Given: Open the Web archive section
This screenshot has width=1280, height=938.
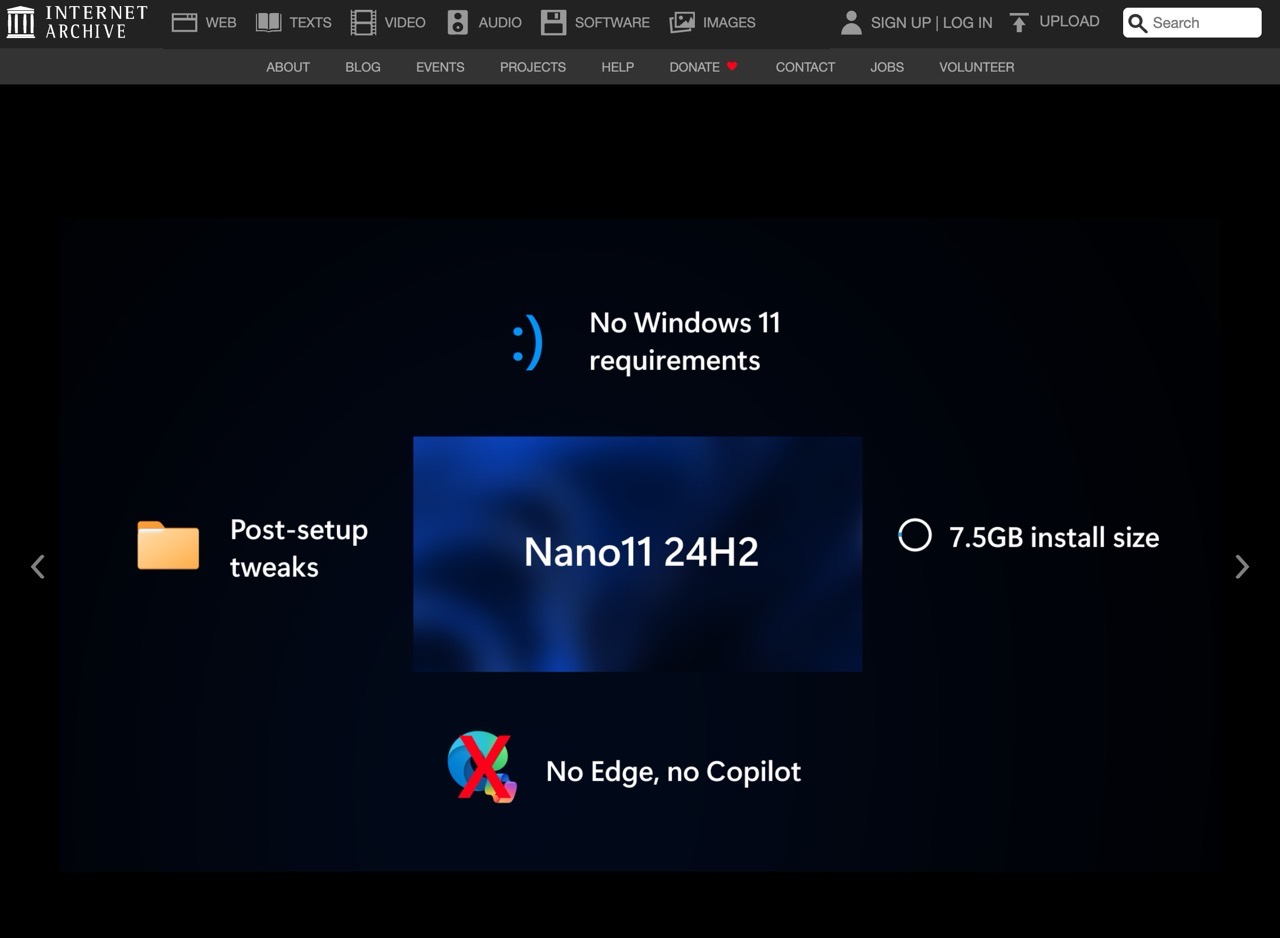Looking at the screenshot, I should tap(184, 21).
